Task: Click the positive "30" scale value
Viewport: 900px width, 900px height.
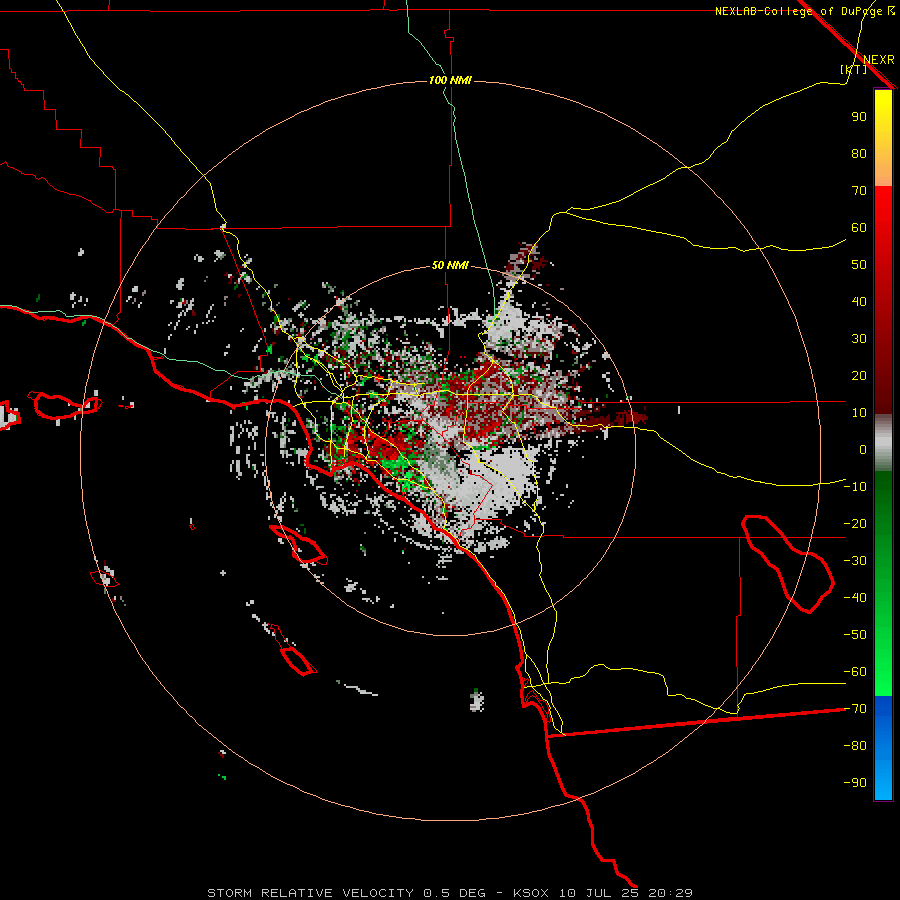Action: click(859, 339)
